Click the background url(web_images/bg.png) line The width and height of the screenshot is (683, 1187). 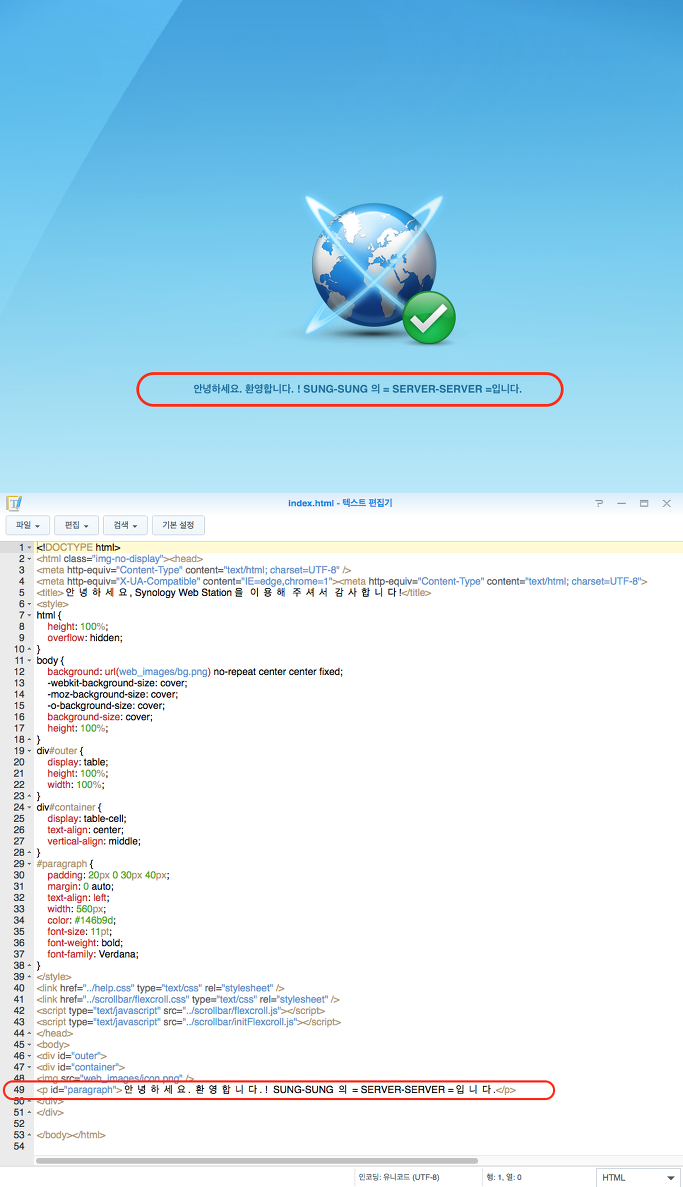point(195,672)
